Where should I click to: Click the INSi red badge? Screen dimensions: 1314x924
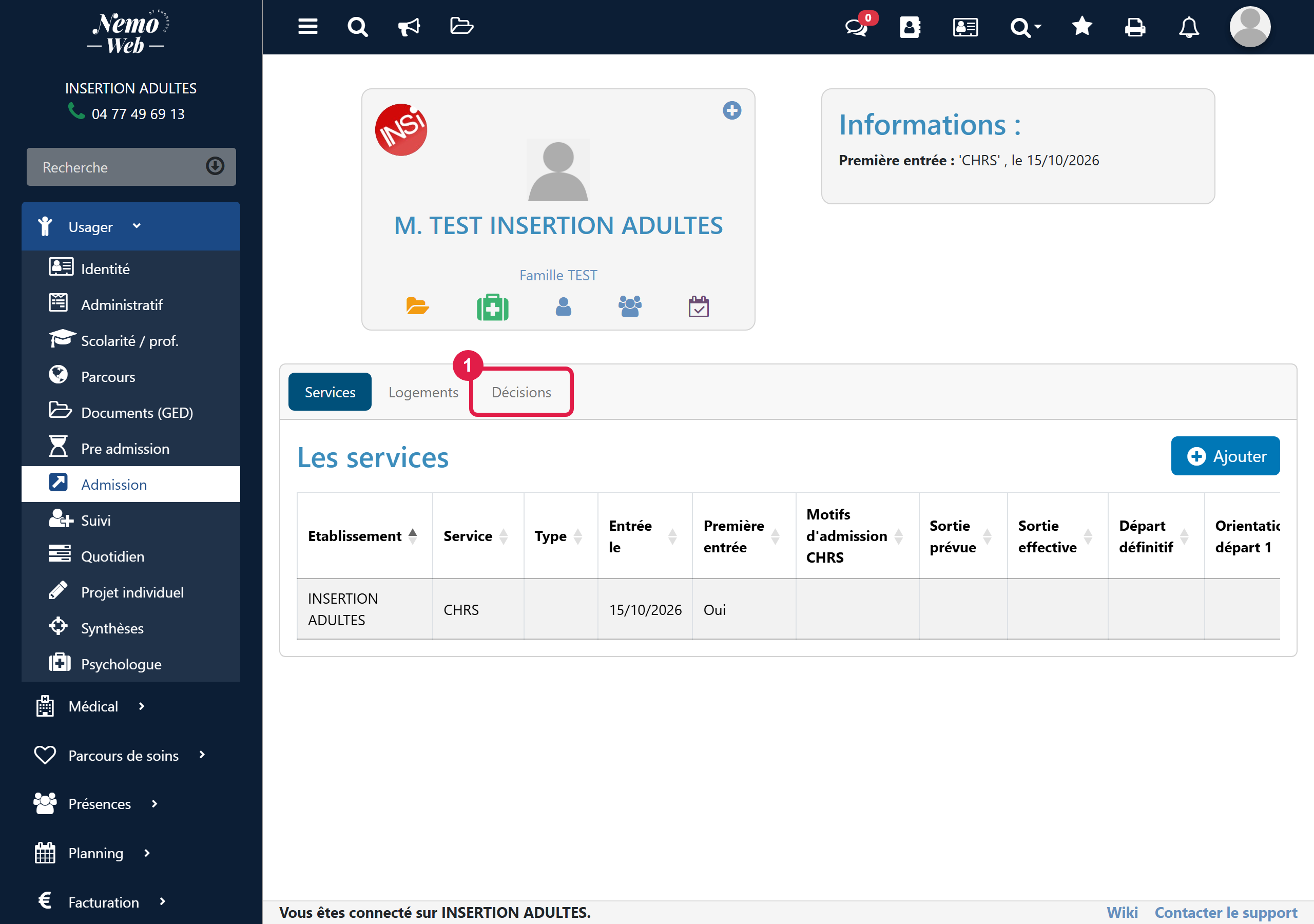click(x=400, y=129)
